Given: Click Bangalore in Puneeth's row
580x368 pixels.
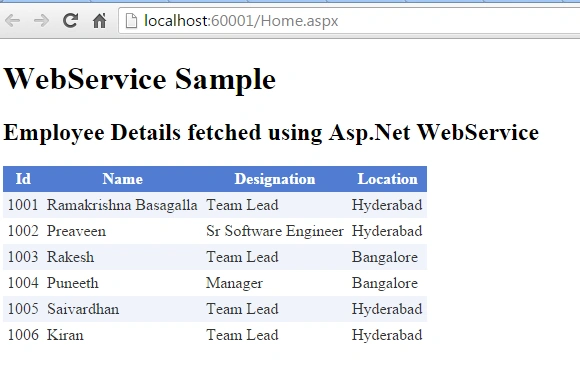Looking at the screenshot, I should point(385,283).
